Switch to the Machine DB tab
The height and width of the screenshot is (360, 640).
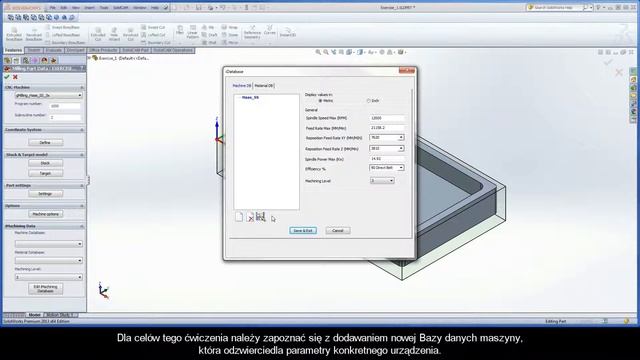pos(242,86)
